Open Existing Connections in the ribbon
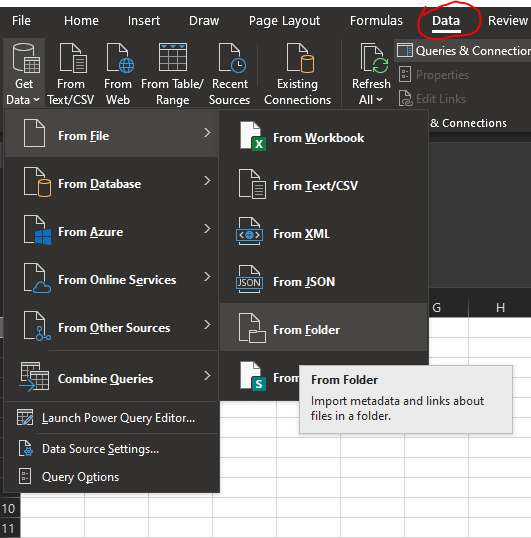This screenshot has height=538, width=531. [297, 73]
